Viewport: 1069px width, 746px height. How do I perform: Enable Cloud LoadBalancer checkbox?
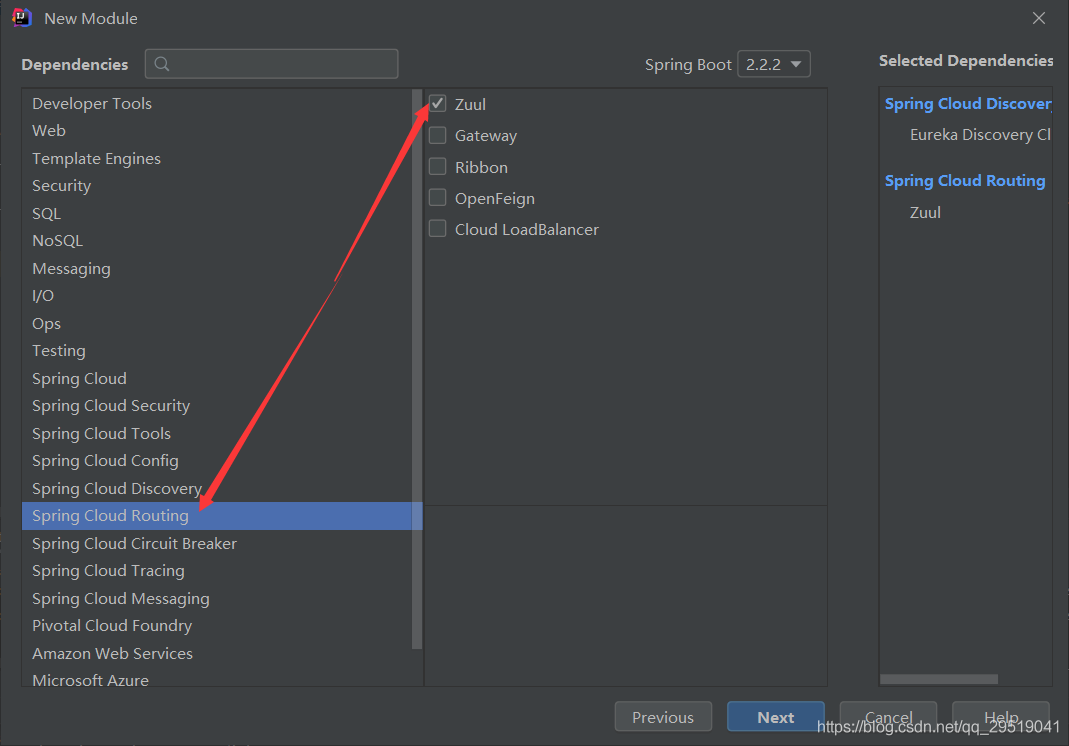[x=438, y=229]
